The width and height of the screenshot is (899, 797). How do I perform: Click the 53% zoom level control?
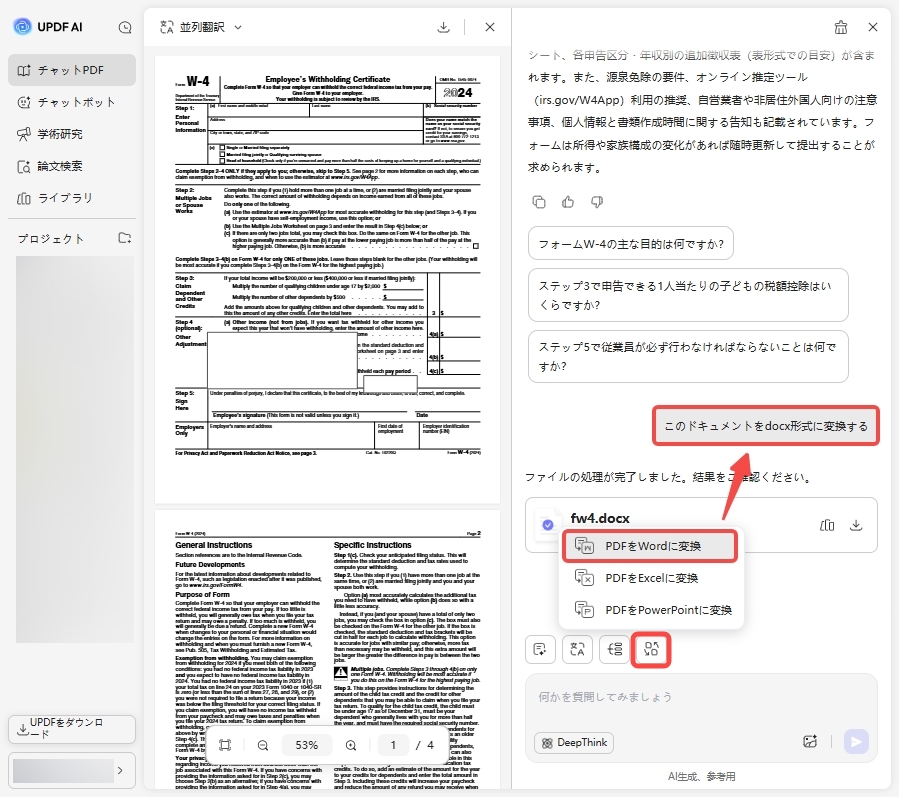[306, 745]
